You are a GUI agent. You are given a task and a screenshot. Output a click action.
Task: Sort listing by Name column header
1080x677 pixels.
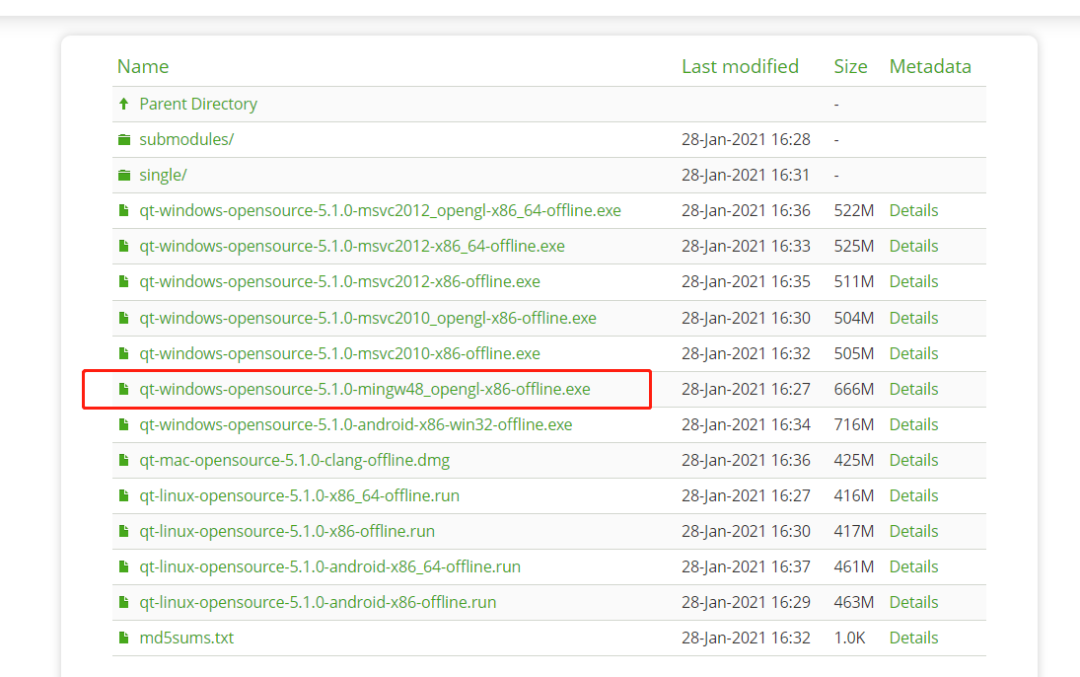click(x=143, y=66)
